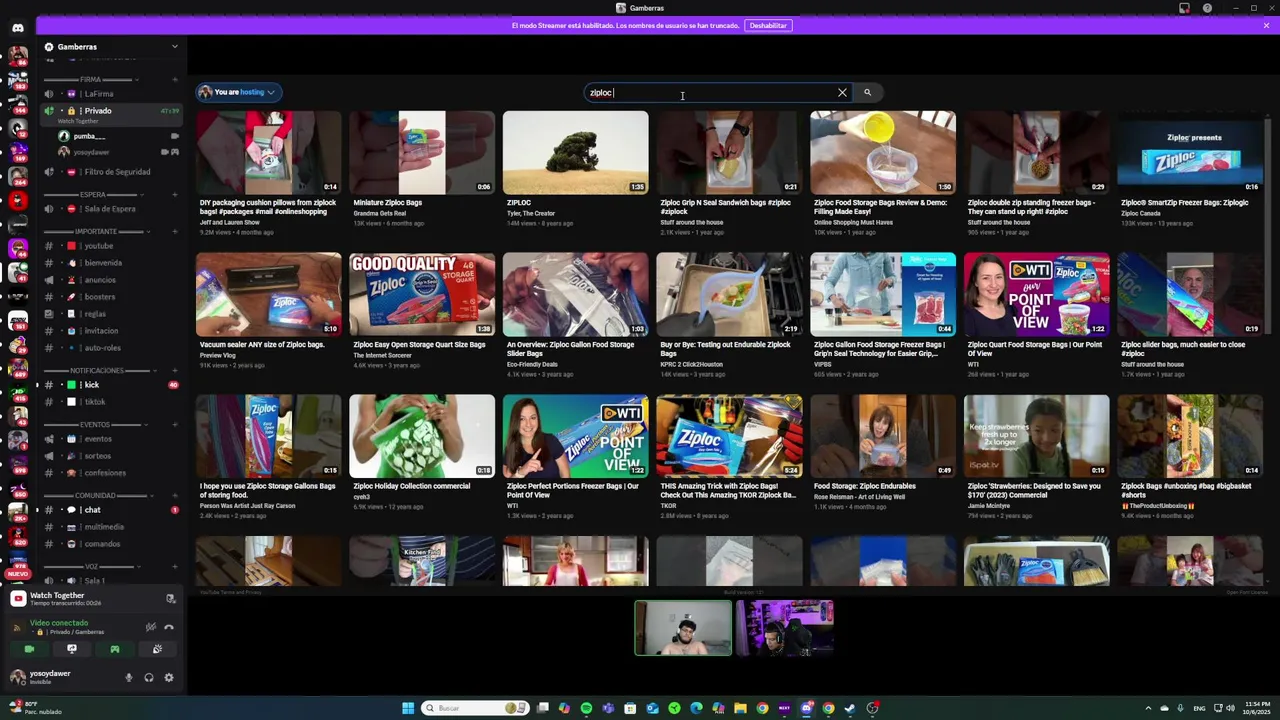This screenshot has height=720, width=1280.
Task: Open Ziploc Easy Open Storage Quart video
Action: coord(422,294)
